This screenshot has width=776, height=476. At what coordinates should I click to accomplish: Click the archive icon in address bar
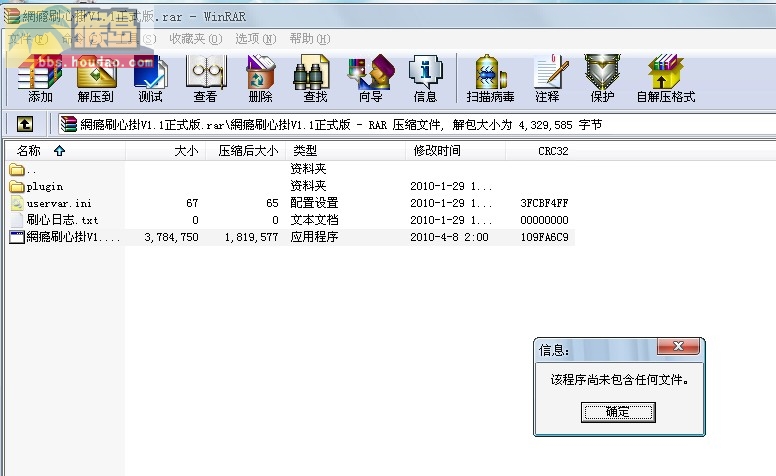[69, 124]
